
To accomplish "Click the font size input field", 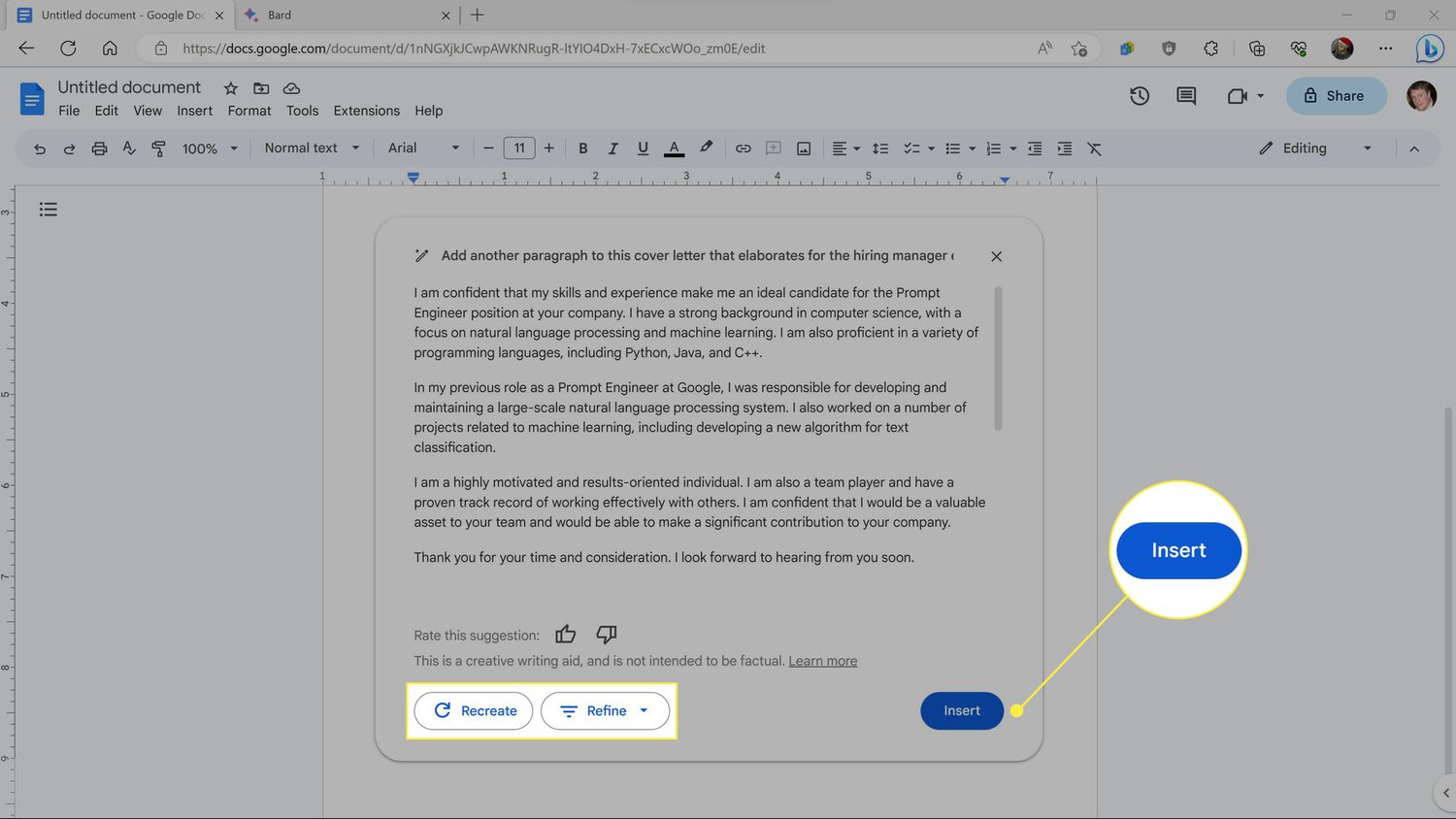I will 519,148.
